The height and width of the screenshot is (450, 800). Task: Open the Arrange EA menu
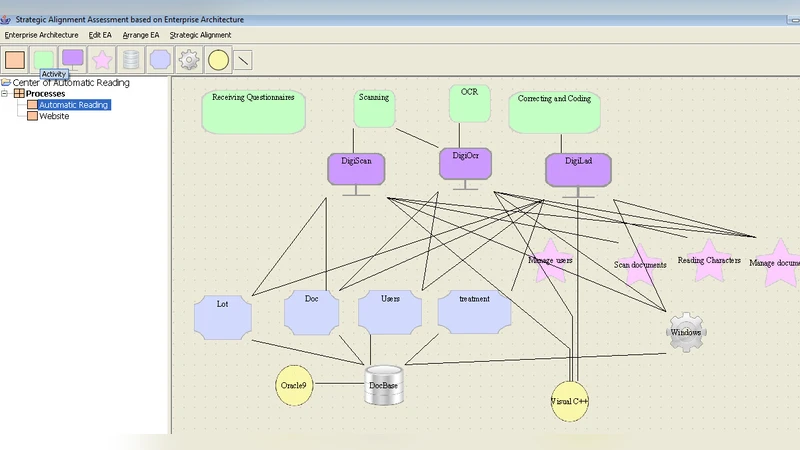141,35
